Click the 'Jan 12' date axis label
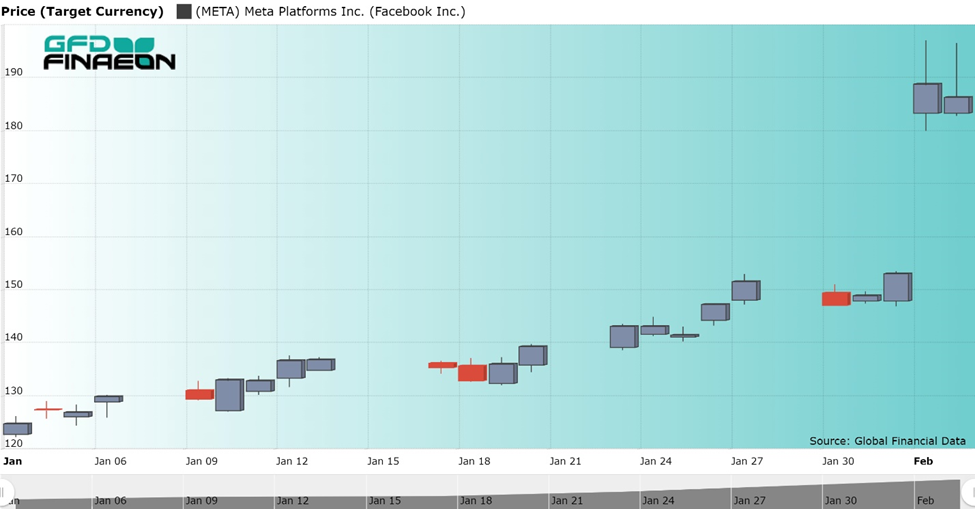 (x=292, y=461)
